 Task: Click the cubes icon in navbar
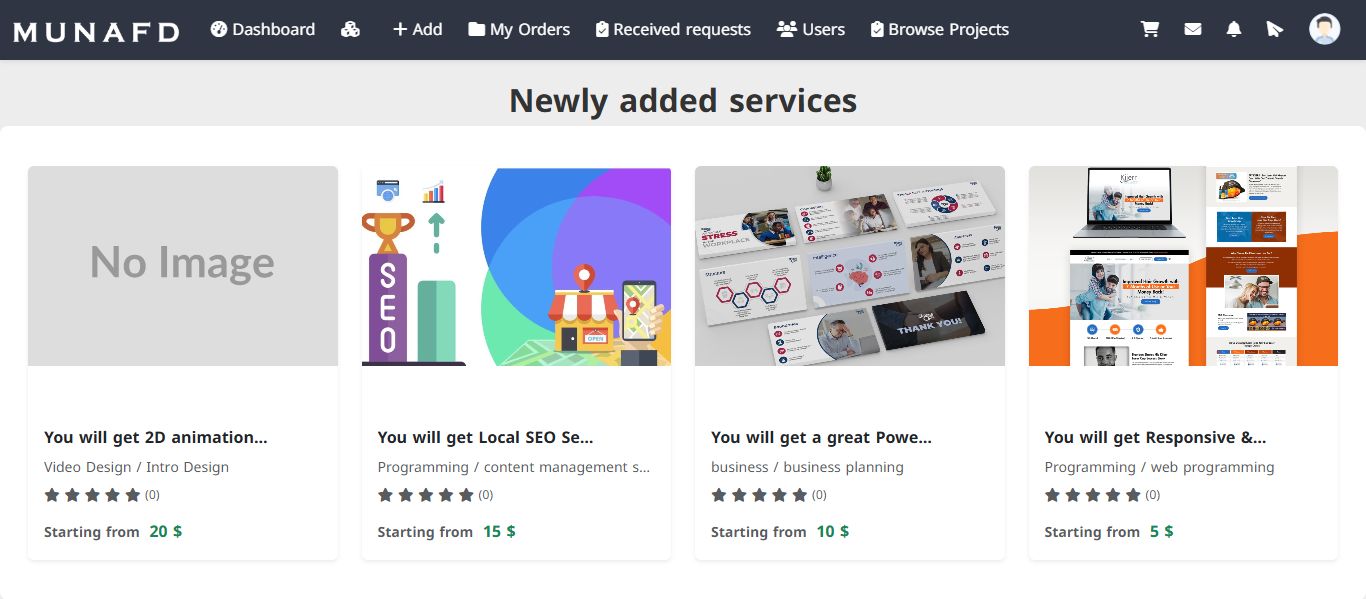(x=350, y=30)
